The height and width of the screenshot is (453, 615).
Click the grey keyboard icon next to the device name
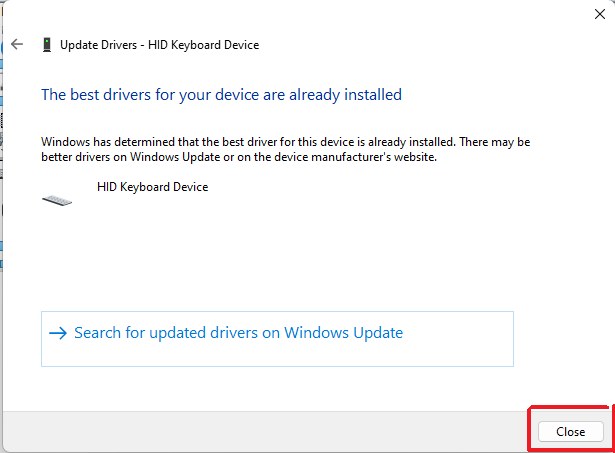point(57,199)
